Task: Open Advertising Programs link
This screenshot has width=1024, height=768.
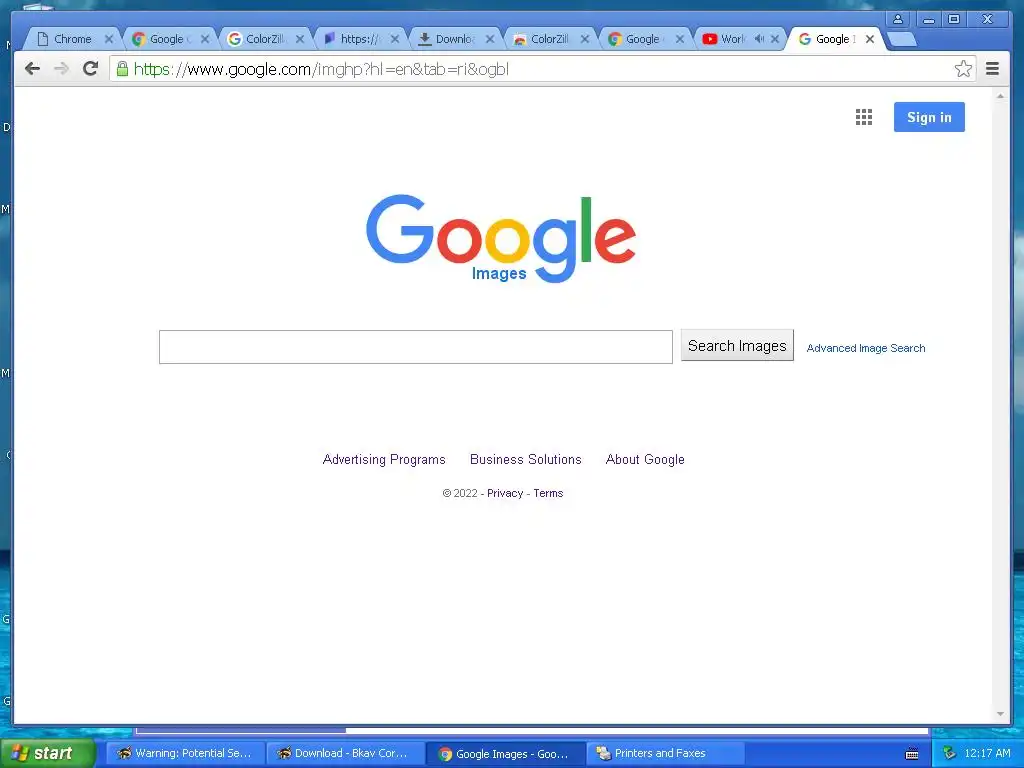Action: pos(384,460)
